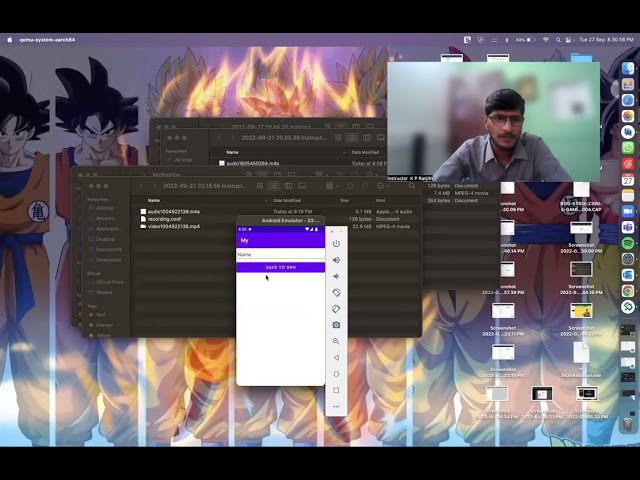Click the emulator power button icon
The image size is (640, 480).
[x=336, y=244]
